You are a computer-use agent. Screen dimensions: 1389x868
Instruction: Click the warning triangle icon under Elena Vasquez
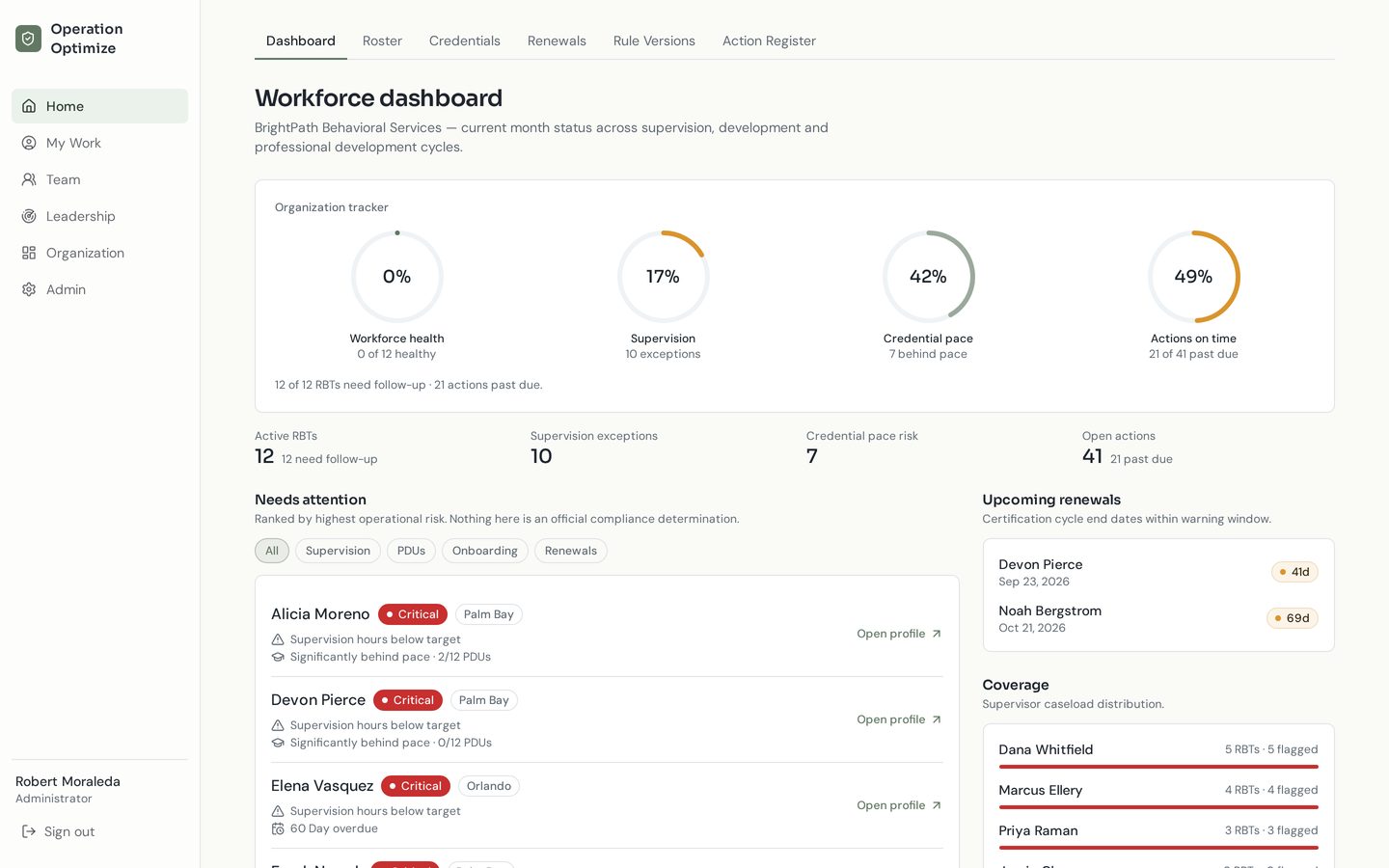click(278, 811)
